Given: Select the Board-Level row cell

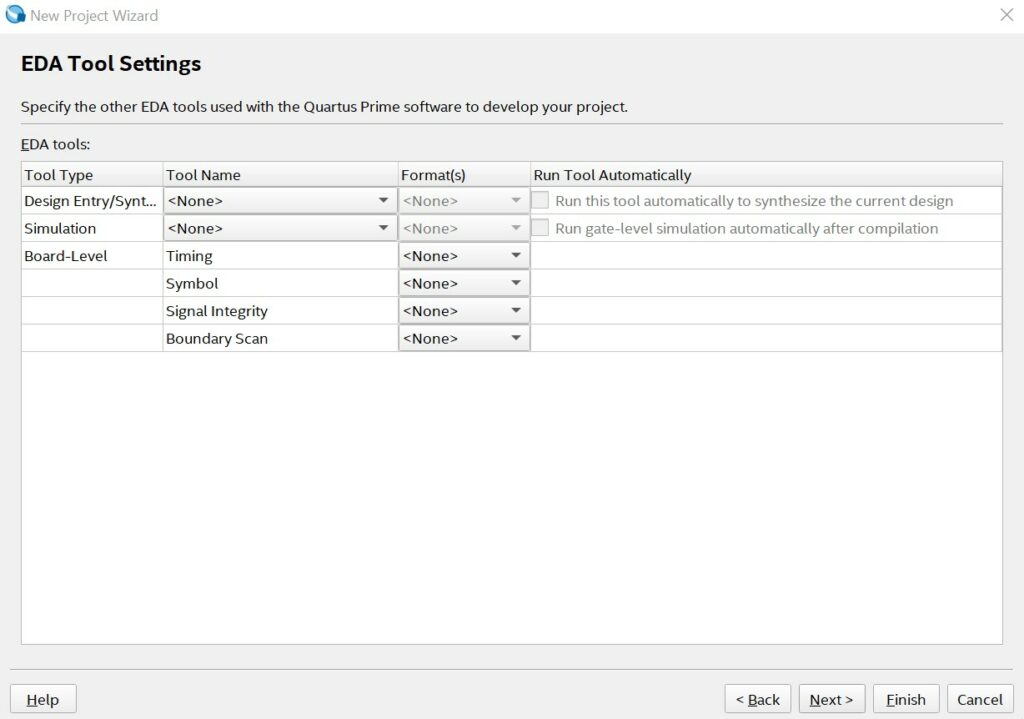Looking at the screenshot, I should point(92,256).
